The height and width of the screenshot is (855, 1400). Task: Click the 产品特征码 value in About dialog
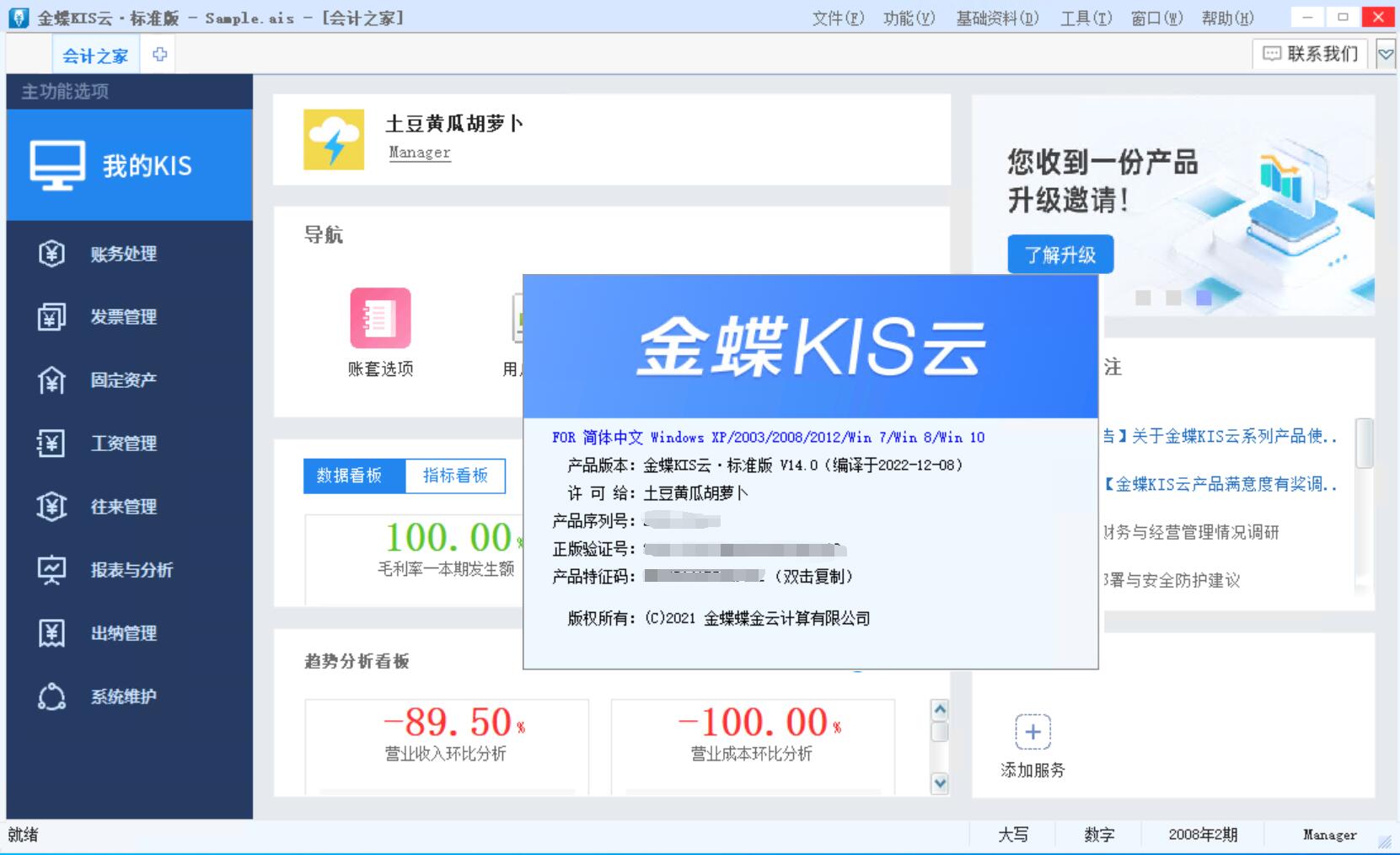click(703, 577)
